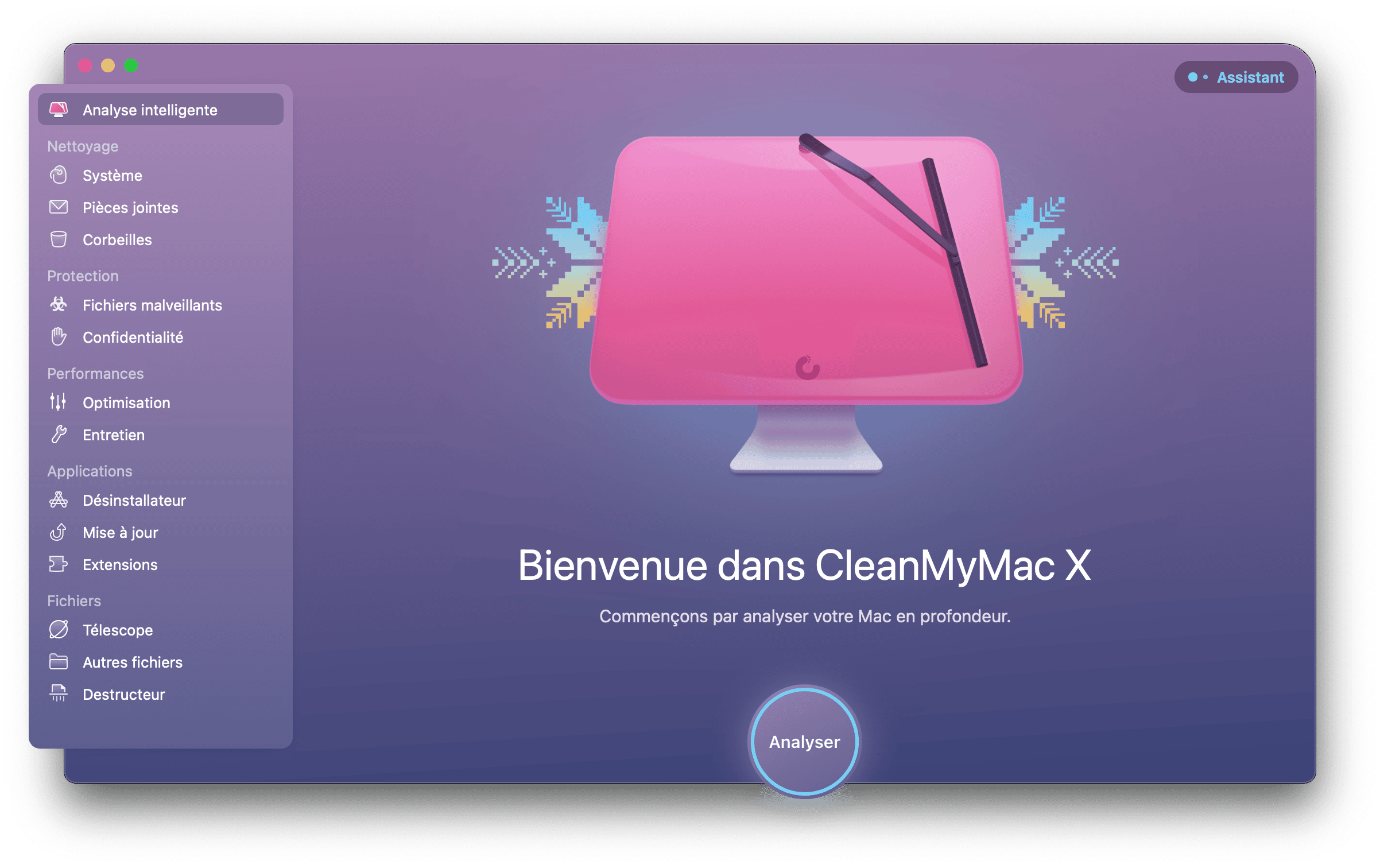The height and width of the screenshot is (868, 1380).
Task: Toggle the Télescope visibility
Action: coord(117,630)
